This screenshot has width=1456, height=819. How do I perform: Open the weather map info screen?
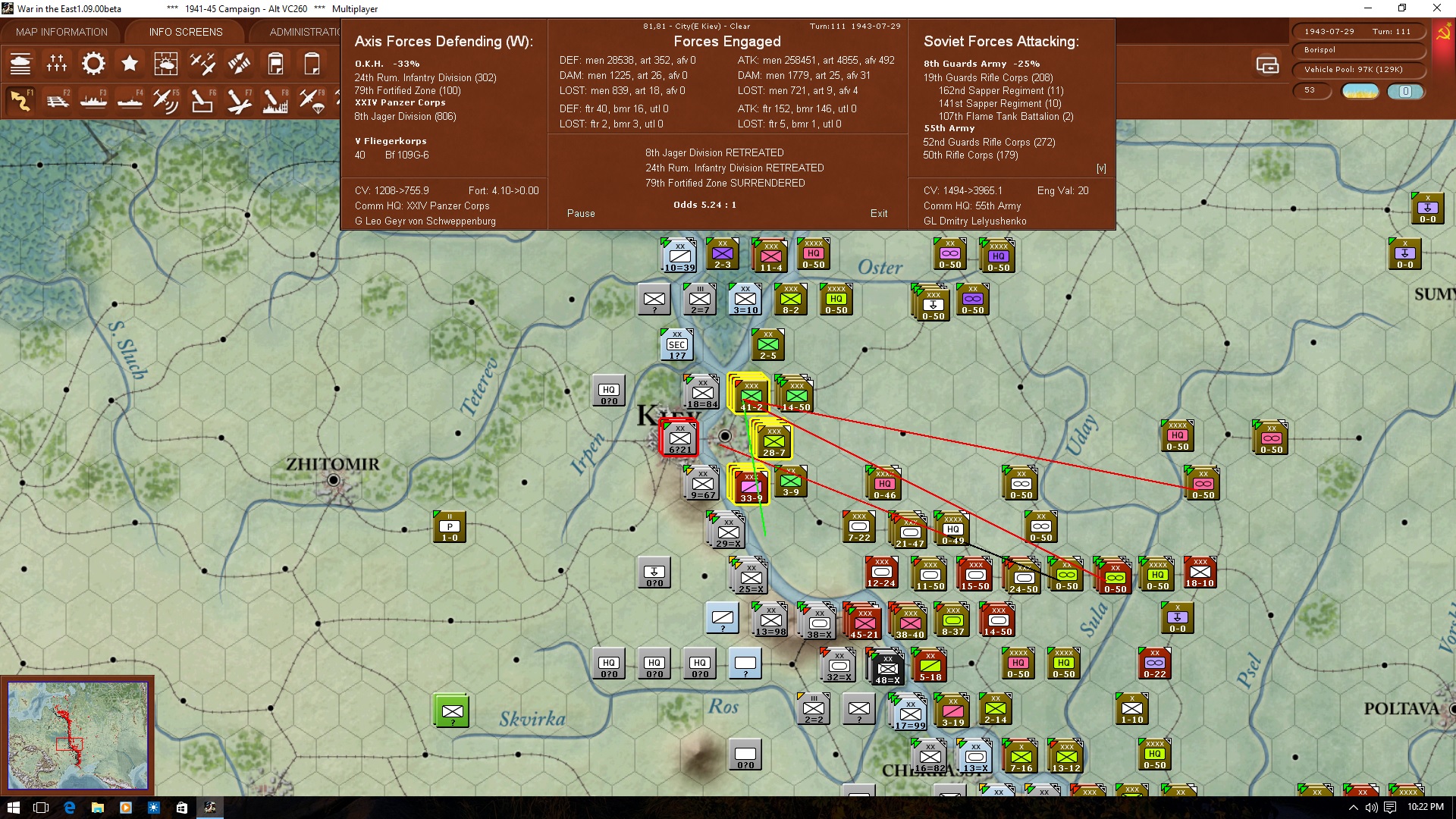166,64
